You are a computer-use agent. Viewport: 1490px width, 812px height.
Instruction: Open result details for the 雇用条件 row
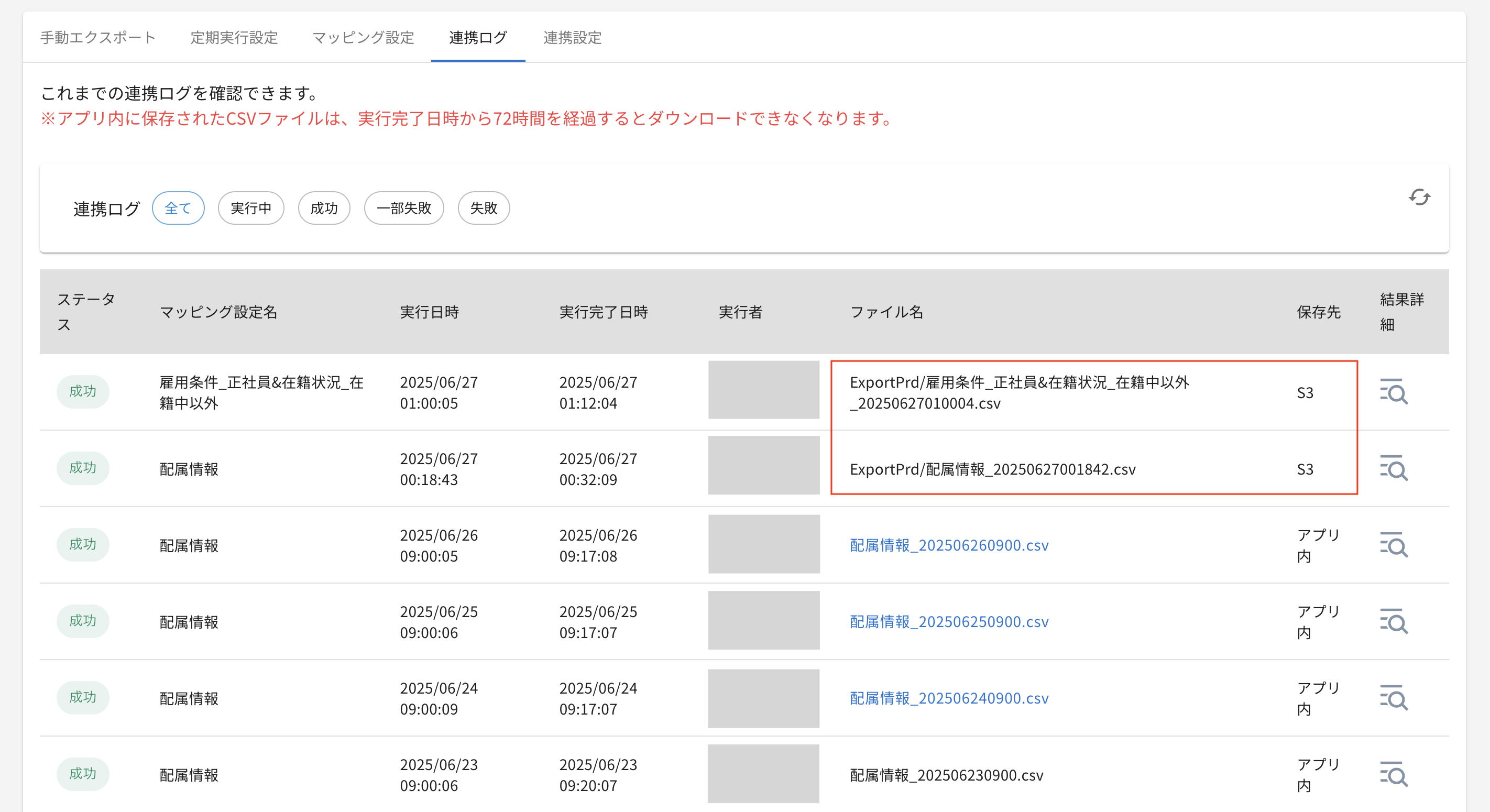click(x=1394, y=392)
